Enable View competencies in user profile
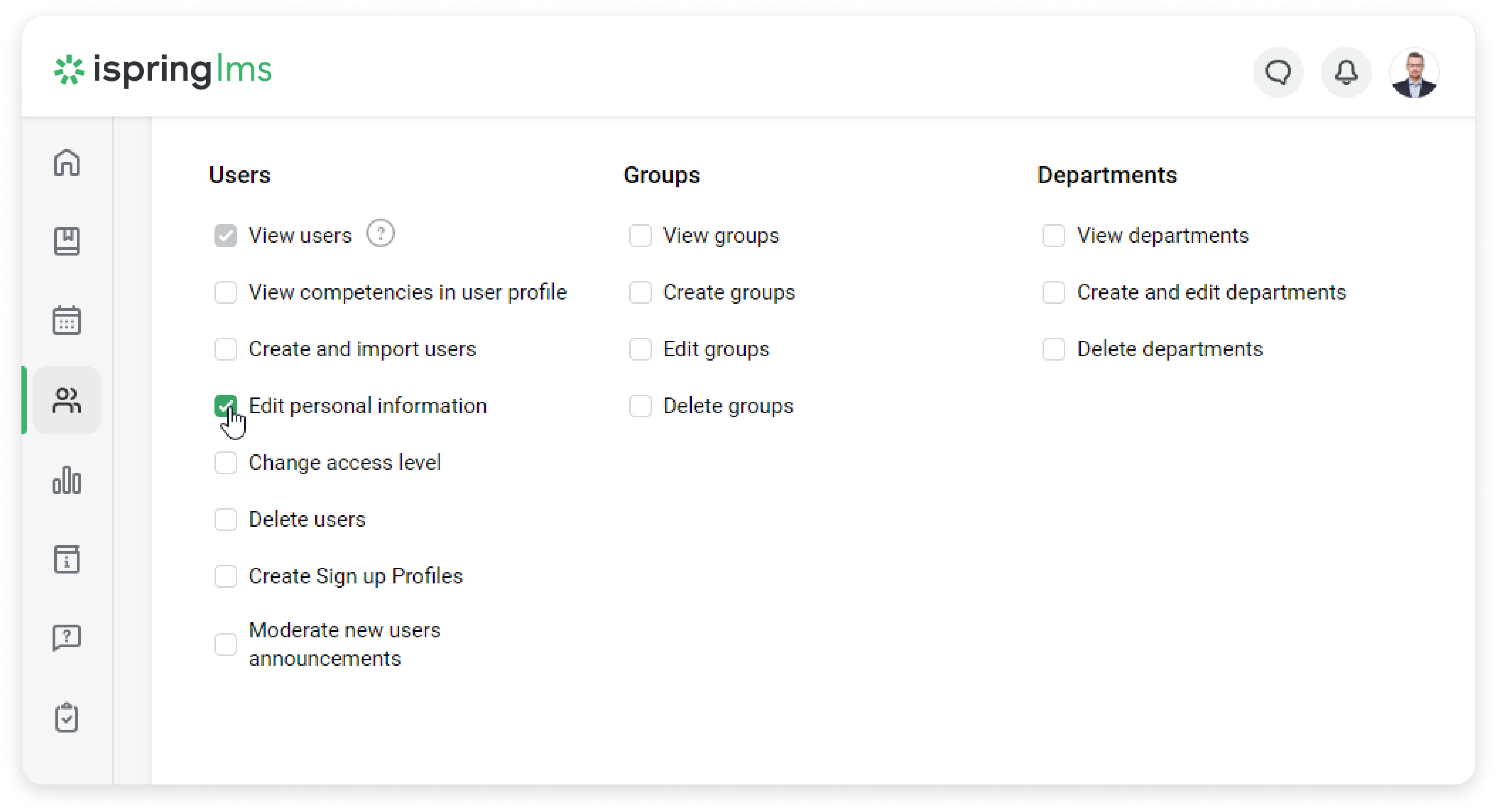 point(225,292)
